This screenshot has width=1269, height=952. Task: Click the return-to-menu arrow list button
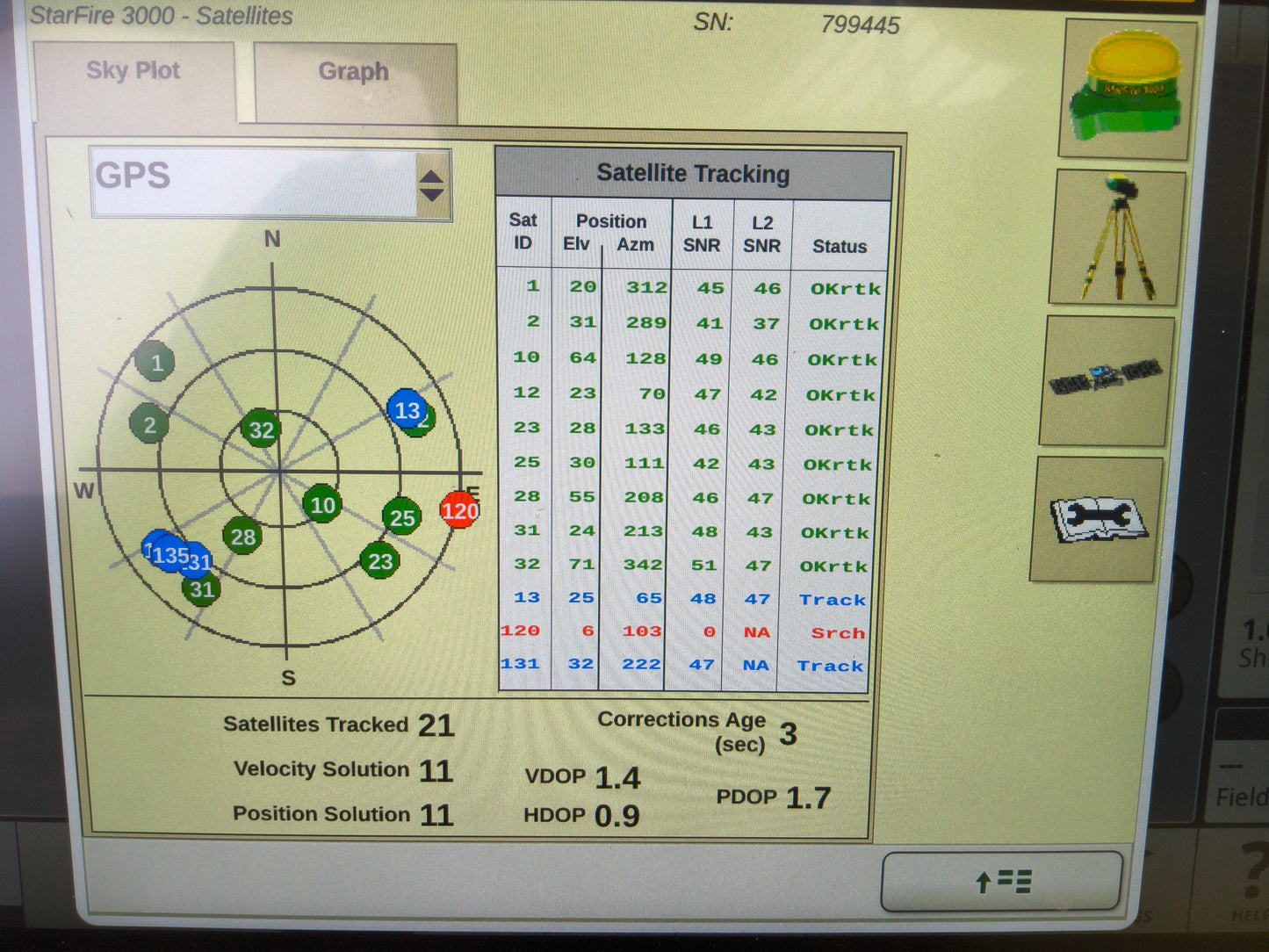pos(1002,881)
